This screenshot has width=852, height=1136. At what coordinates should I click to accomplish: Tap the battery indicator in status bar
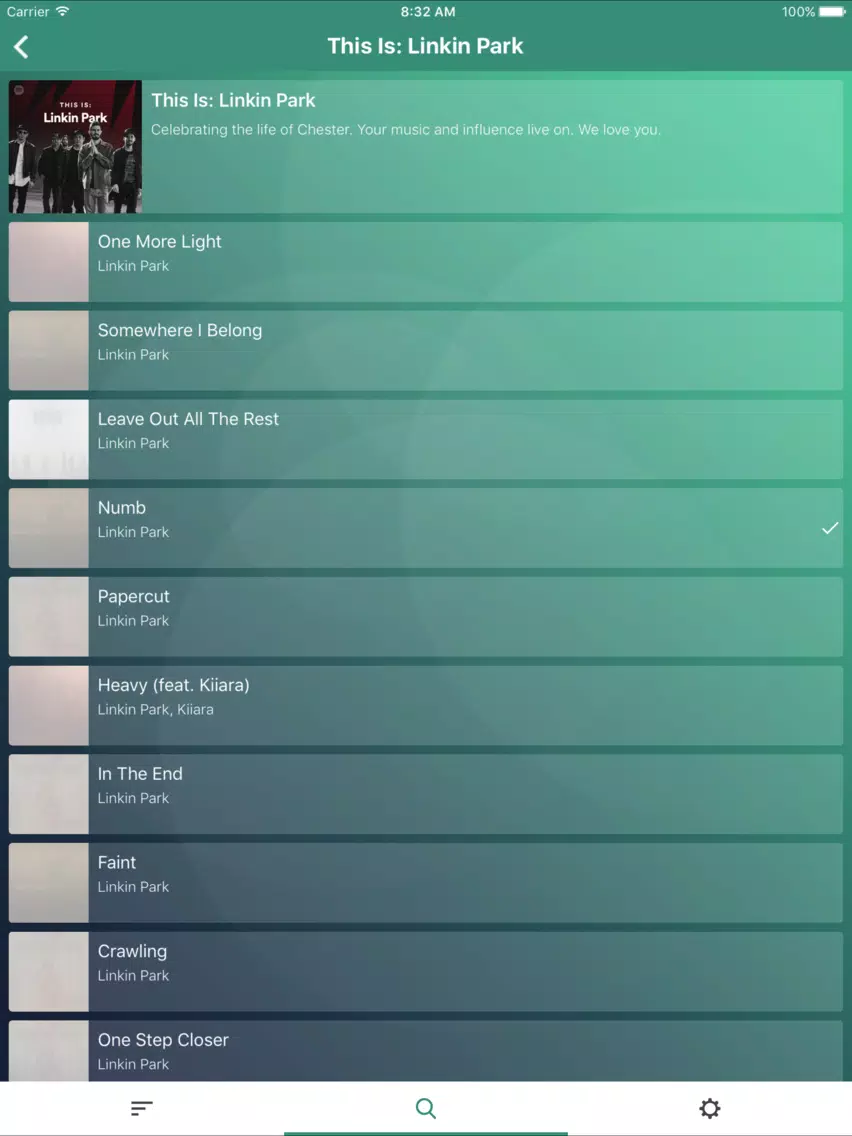click(832, 12)
